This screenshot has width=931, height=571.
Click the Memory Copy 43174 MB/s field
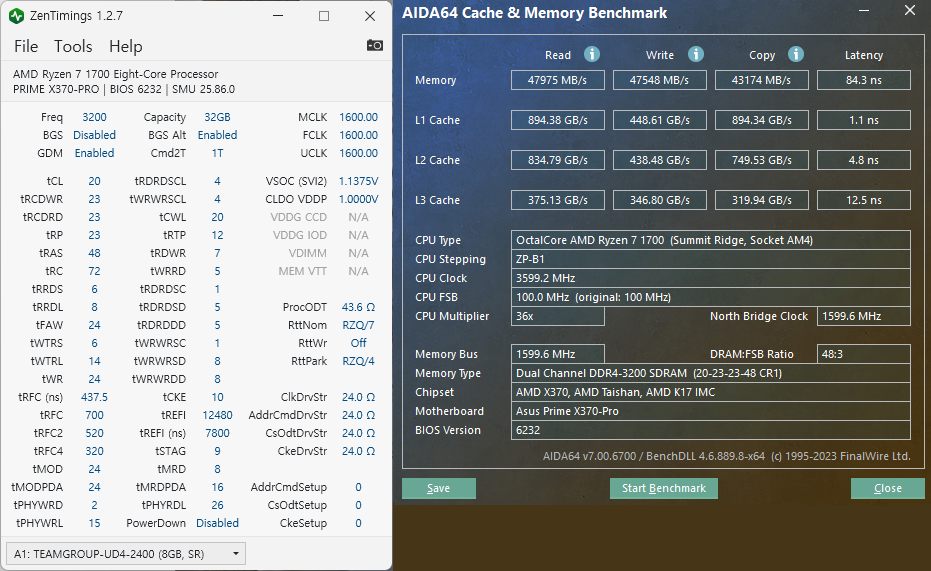[x=762, y=80]
